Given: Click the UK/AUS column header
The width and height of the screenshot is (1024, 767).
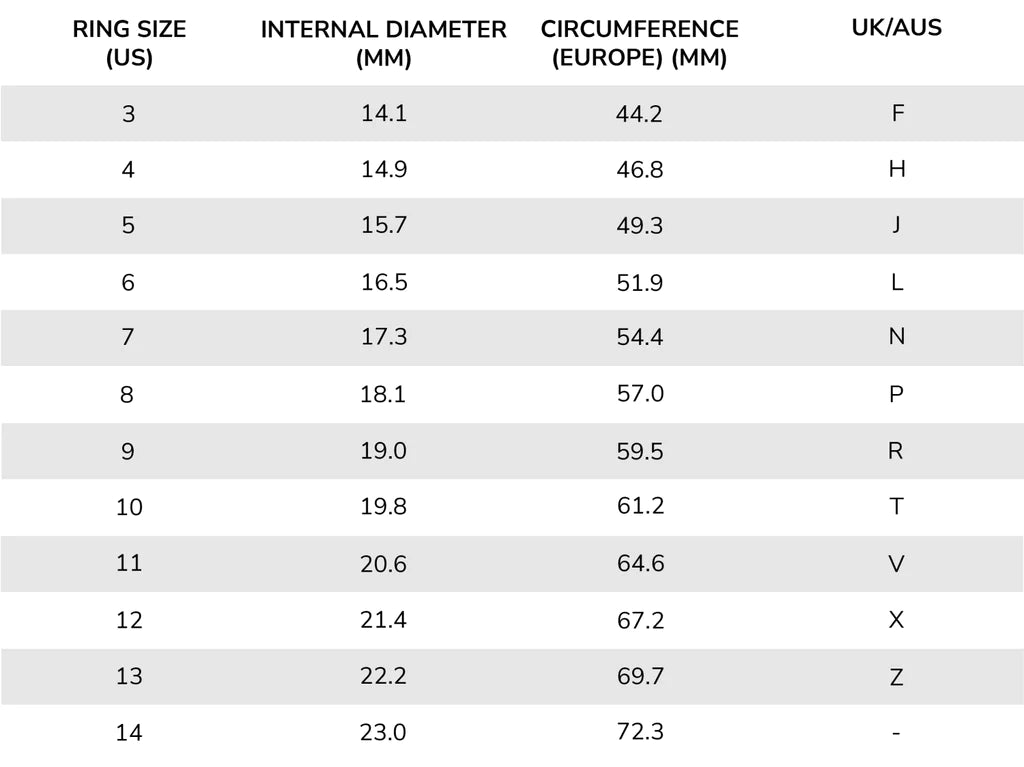Looking at the screenshot, I should coord(896,27).
